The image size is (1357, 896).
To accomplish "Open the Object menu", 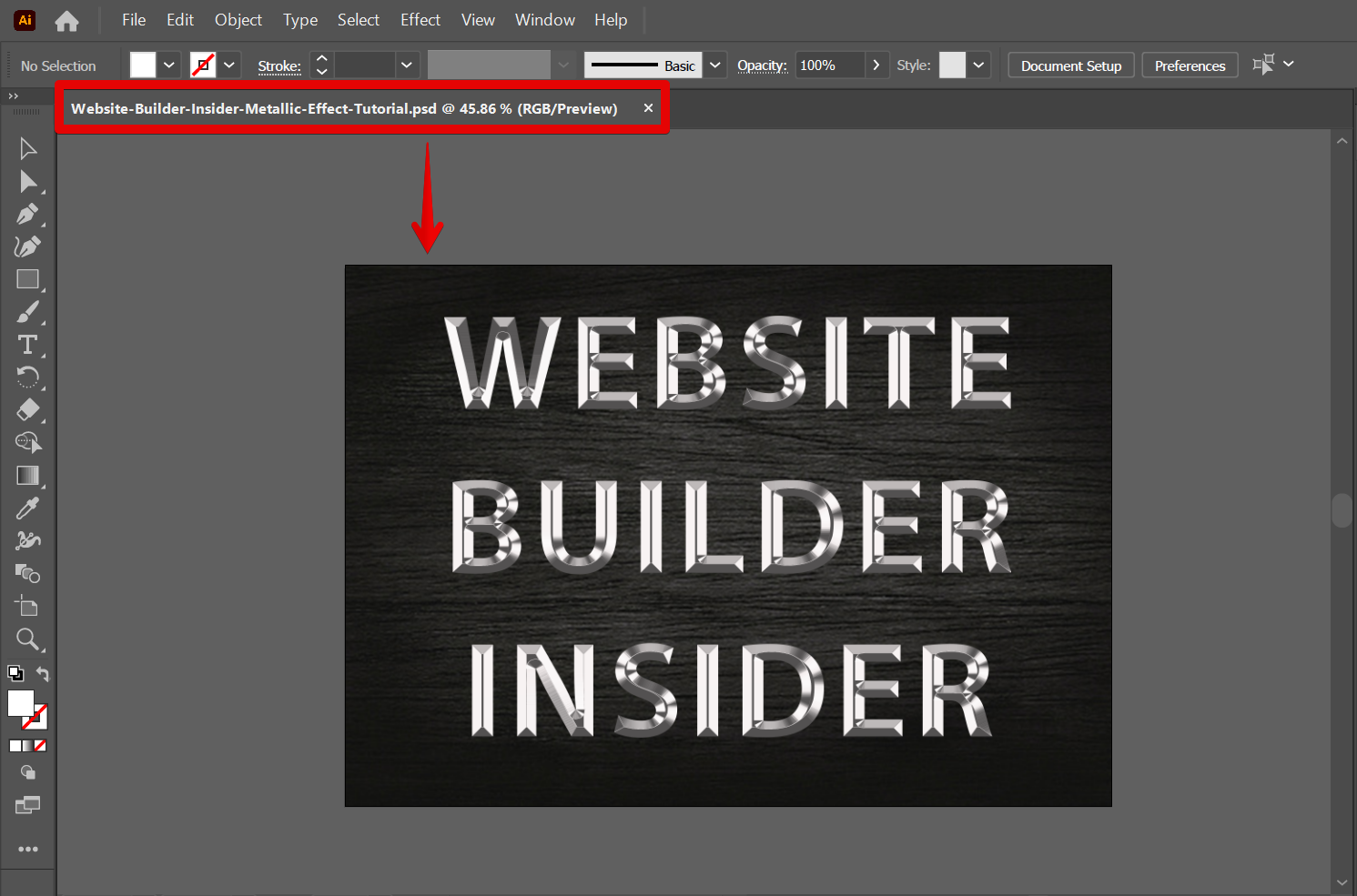I will tap(238, 20).
